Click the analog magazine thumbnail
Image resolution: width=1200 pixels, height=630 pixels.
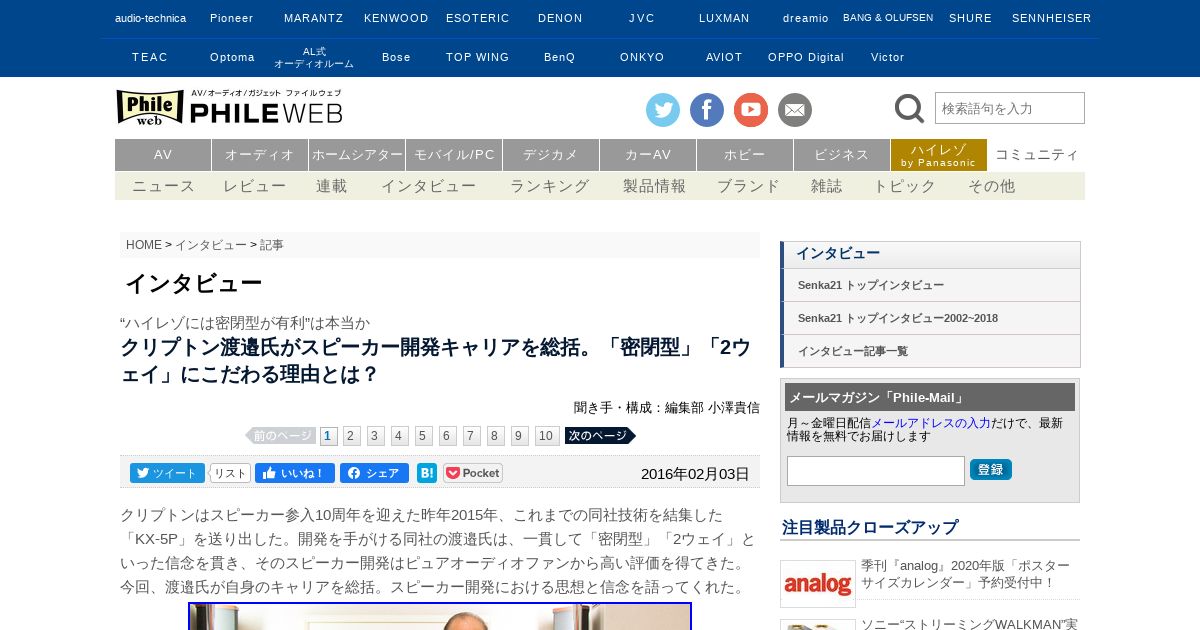coord(818,584)
